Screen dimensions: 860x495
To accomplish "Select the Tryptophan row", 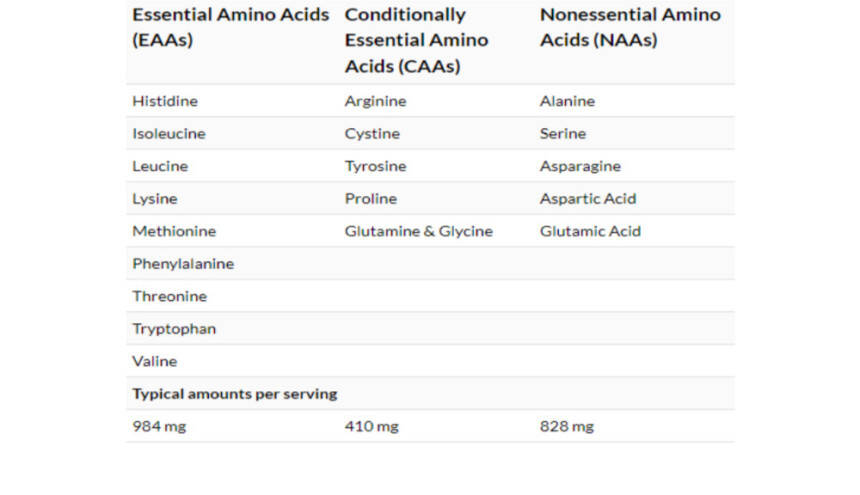I will pos(174,329).
